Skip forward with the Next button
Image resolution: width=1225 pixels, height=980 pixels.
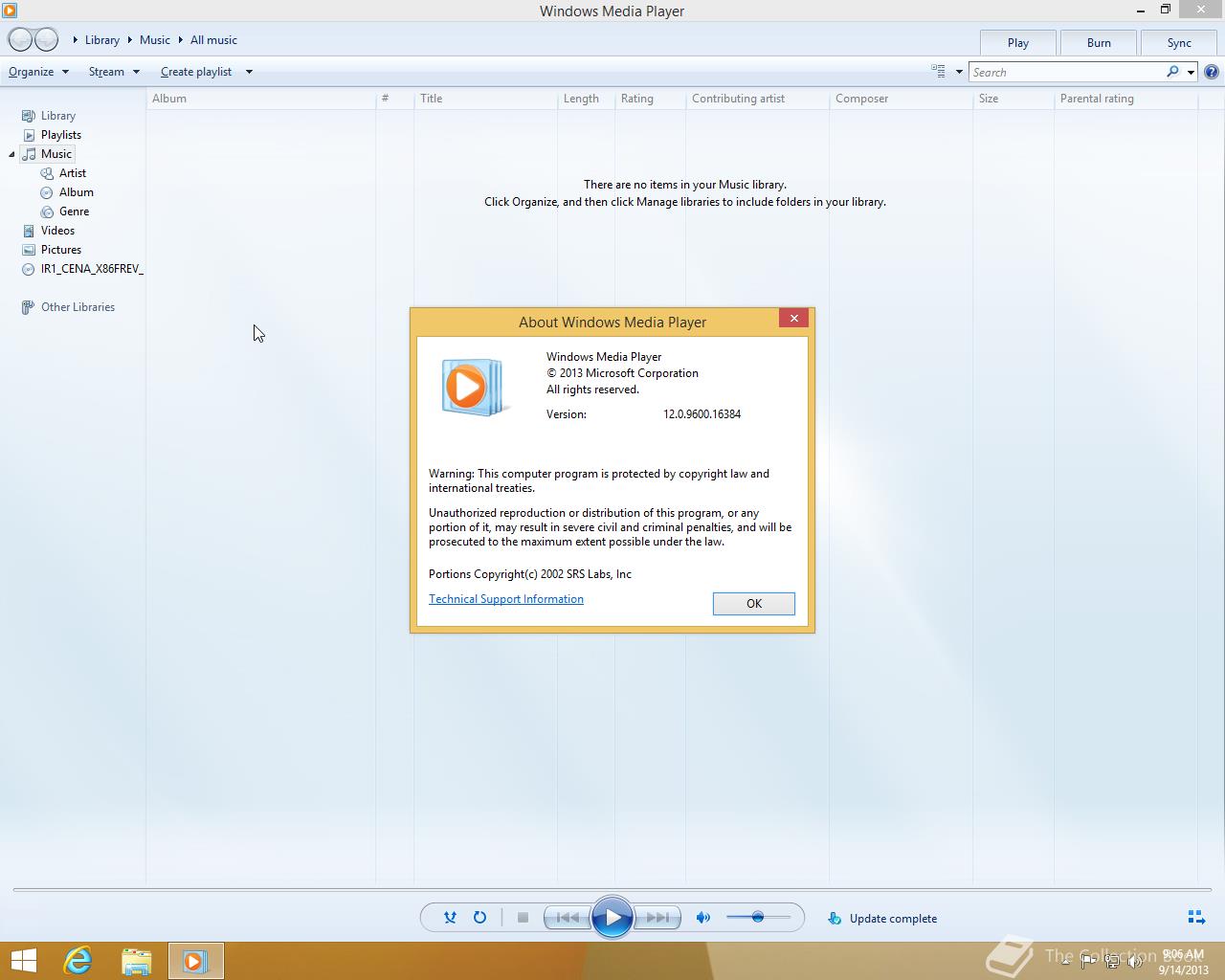(657, 918)
